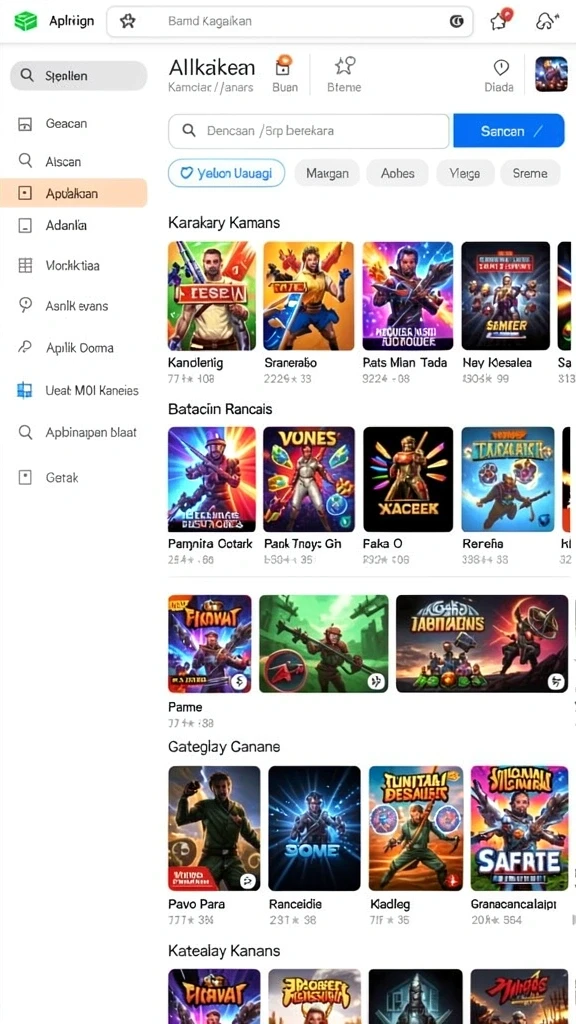Select the Makgan filter chip
Screen dimensions: 576x1024
click(x=327, y=173)
